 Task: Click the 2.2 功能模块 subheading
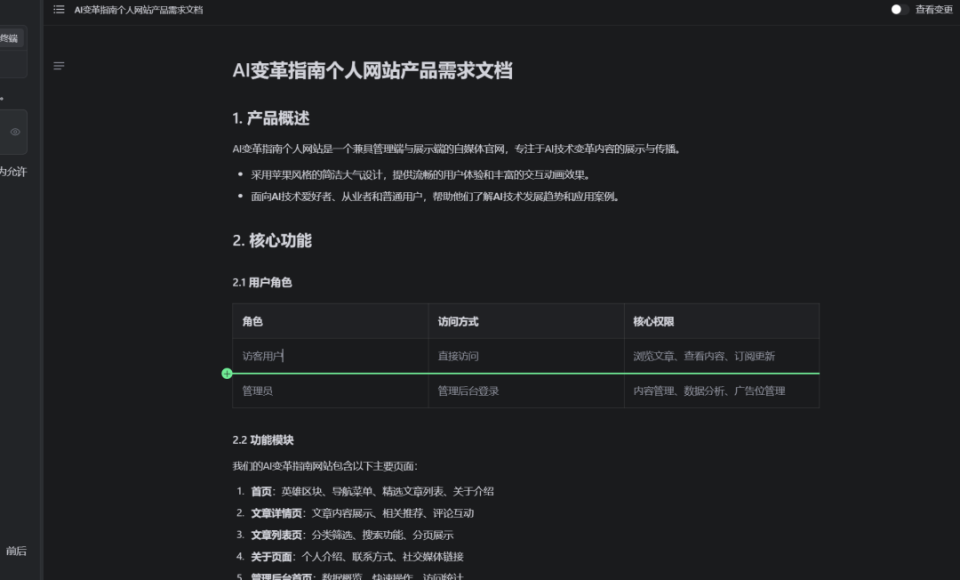[x=263, y=440]
